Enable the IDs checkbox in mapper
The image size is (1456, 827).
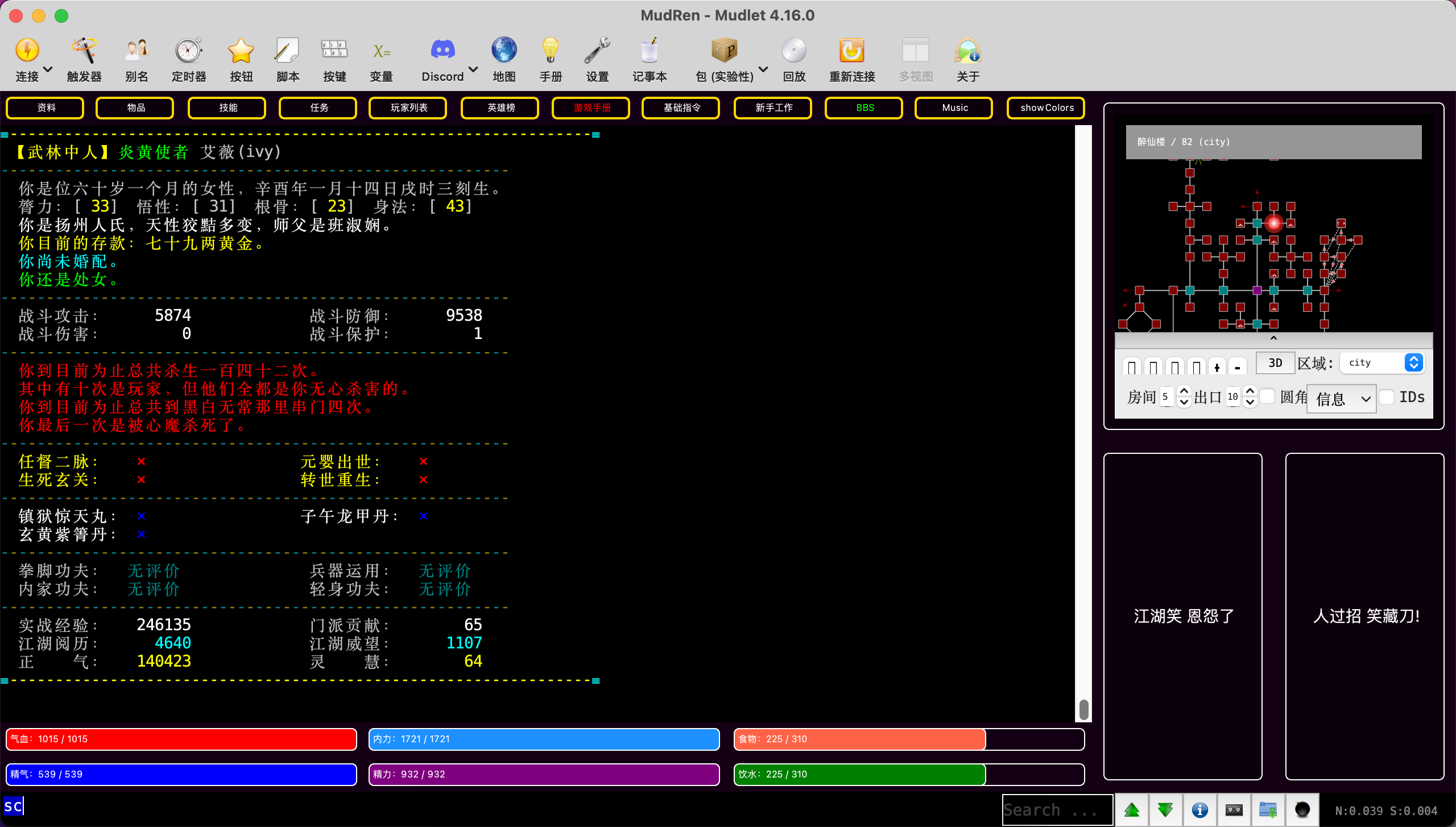click(1387, 397)
